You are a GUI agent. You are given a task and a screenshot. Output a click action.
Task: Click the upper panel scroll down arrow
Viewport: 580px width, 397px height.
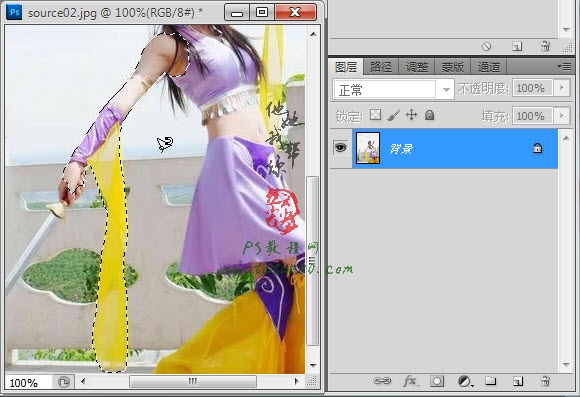[x=566, y=30]
